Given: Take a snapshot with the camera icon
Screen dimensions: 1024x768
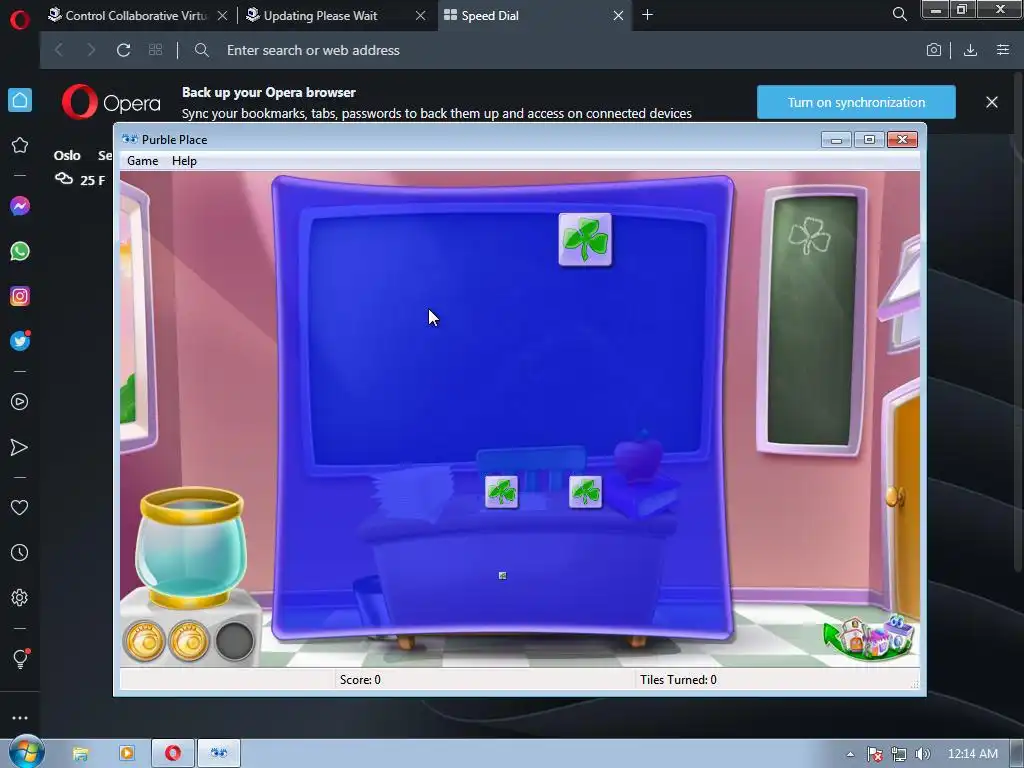Looking at the screenshot, I should [x=933, y=50].
